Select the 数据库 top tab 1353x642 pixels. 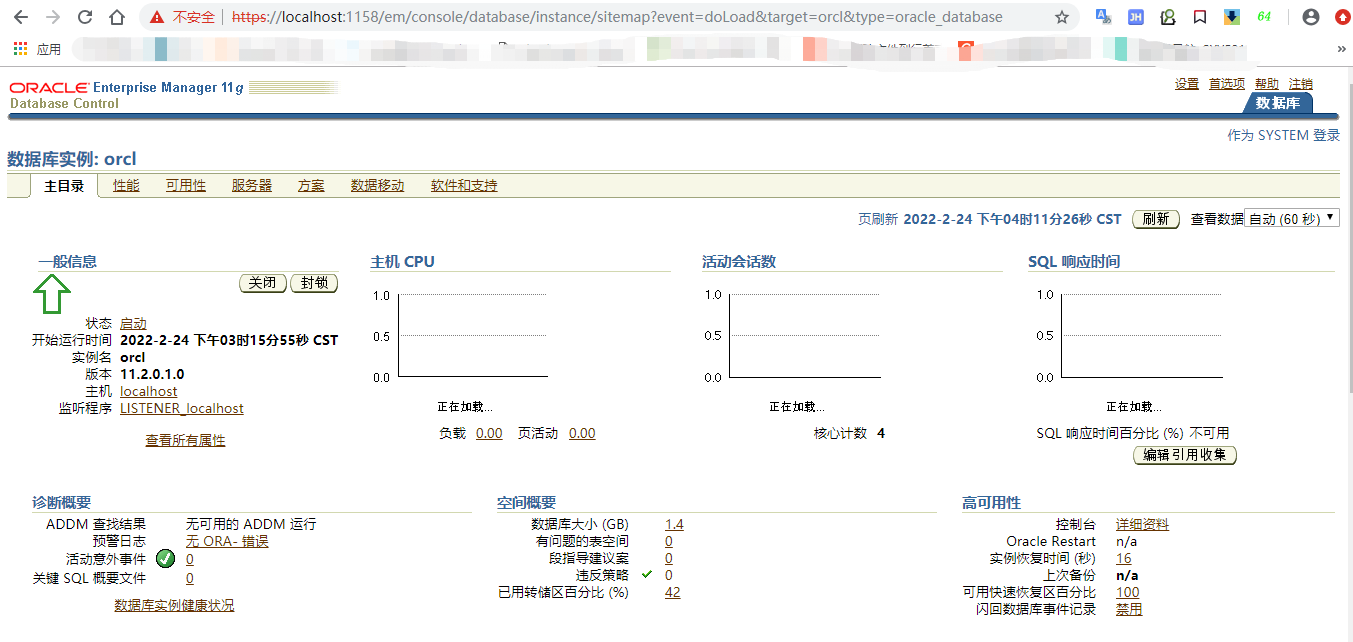(x=1277, y=103)
